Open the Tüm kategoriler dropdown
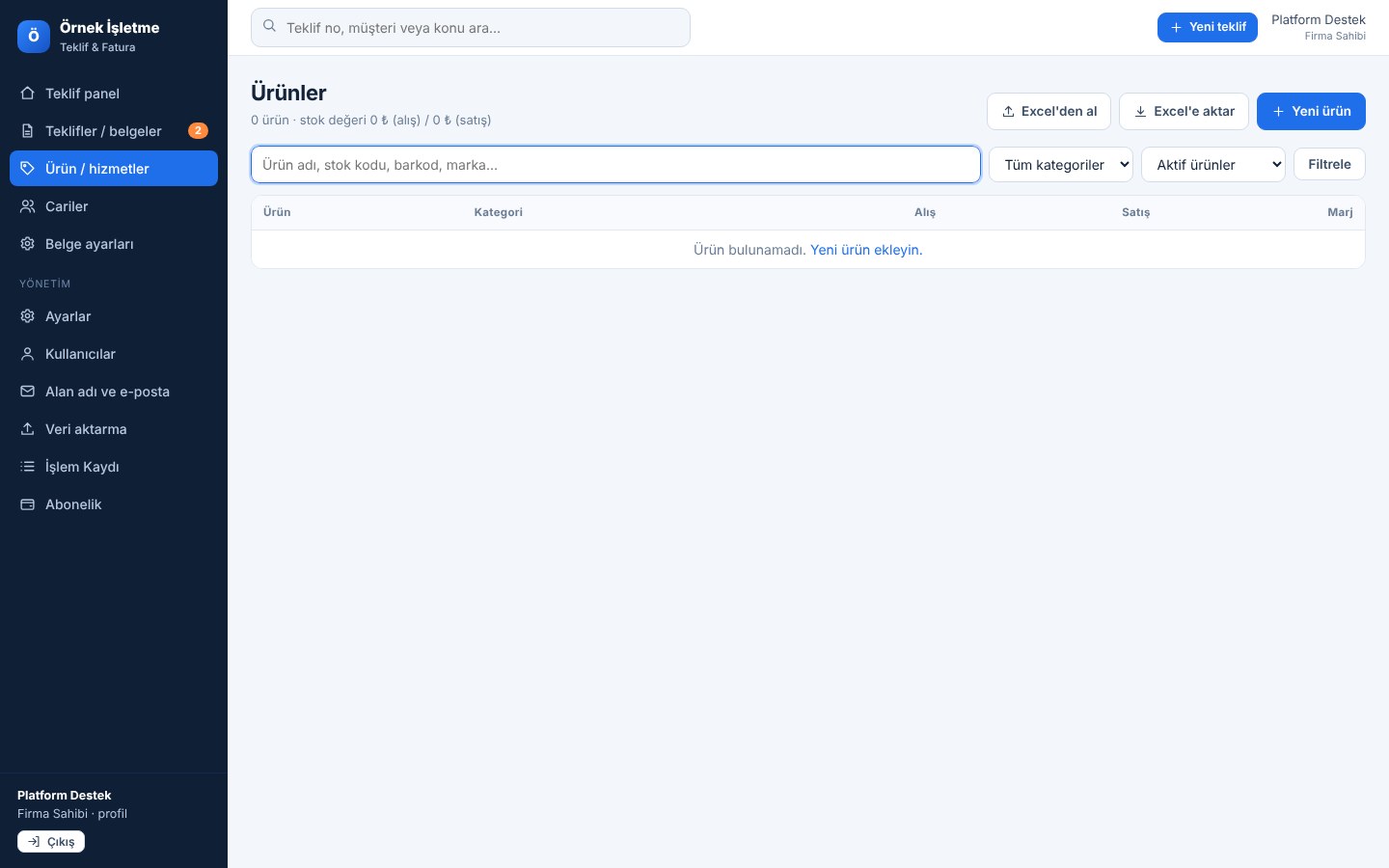Viewport: 1389px width, 868px height. [x=1061, y=165]
